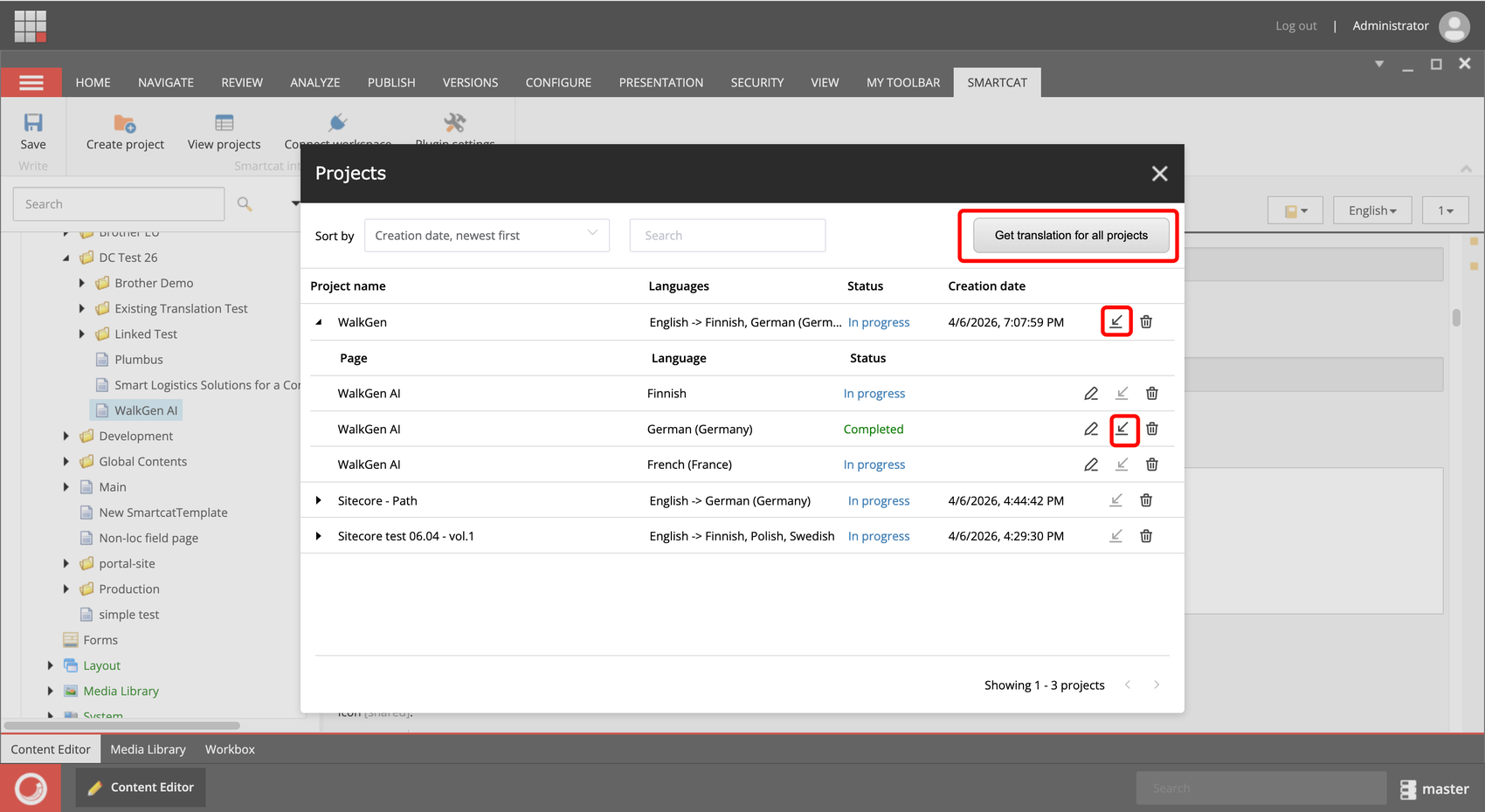The height and width of the screenshot is (812, 1485).
Task: Select the Plumbus tree item
Action: click(139, 360)
